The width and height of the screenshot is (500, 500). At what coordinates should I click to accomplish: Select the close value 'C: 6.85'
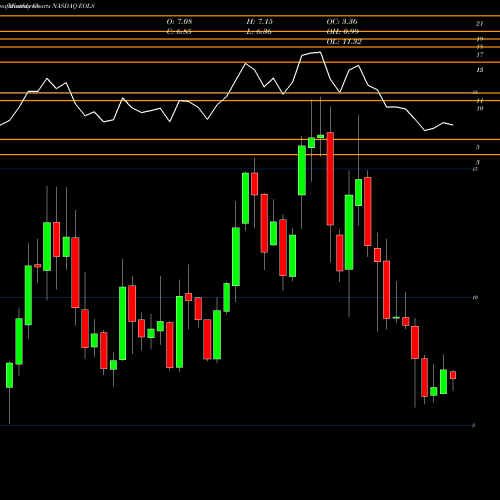pos(179,32)
